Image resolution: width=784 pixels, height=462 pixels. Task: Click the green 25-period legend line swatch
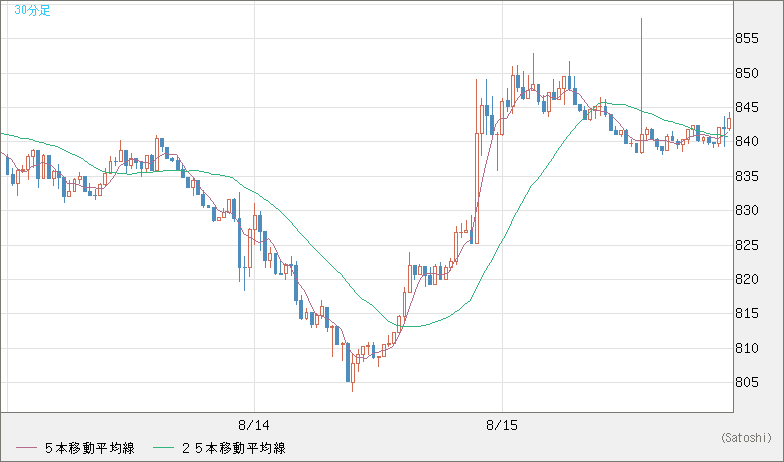pos(164,448)
